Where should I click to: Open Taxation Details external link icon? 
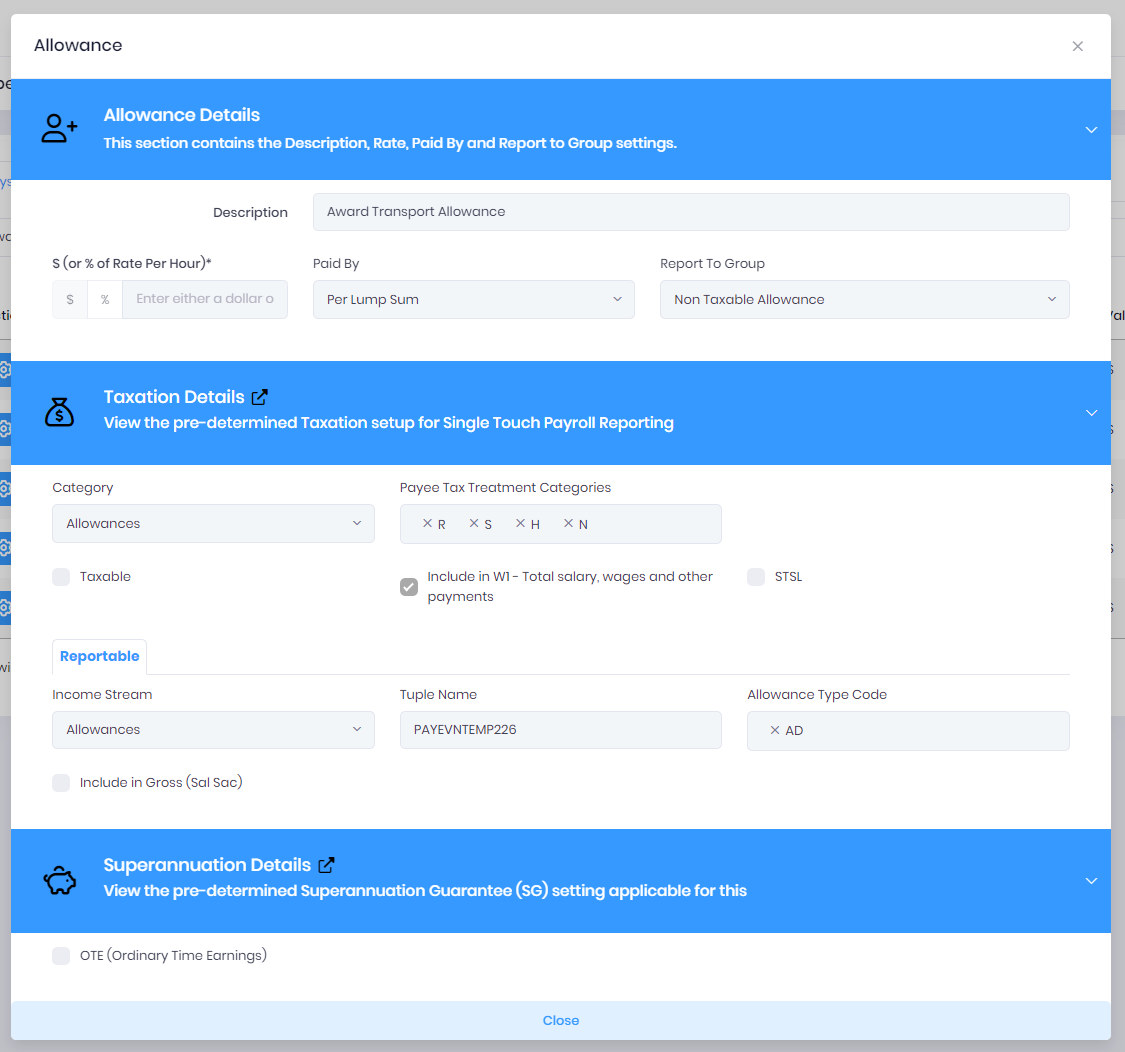pos(260,397)
